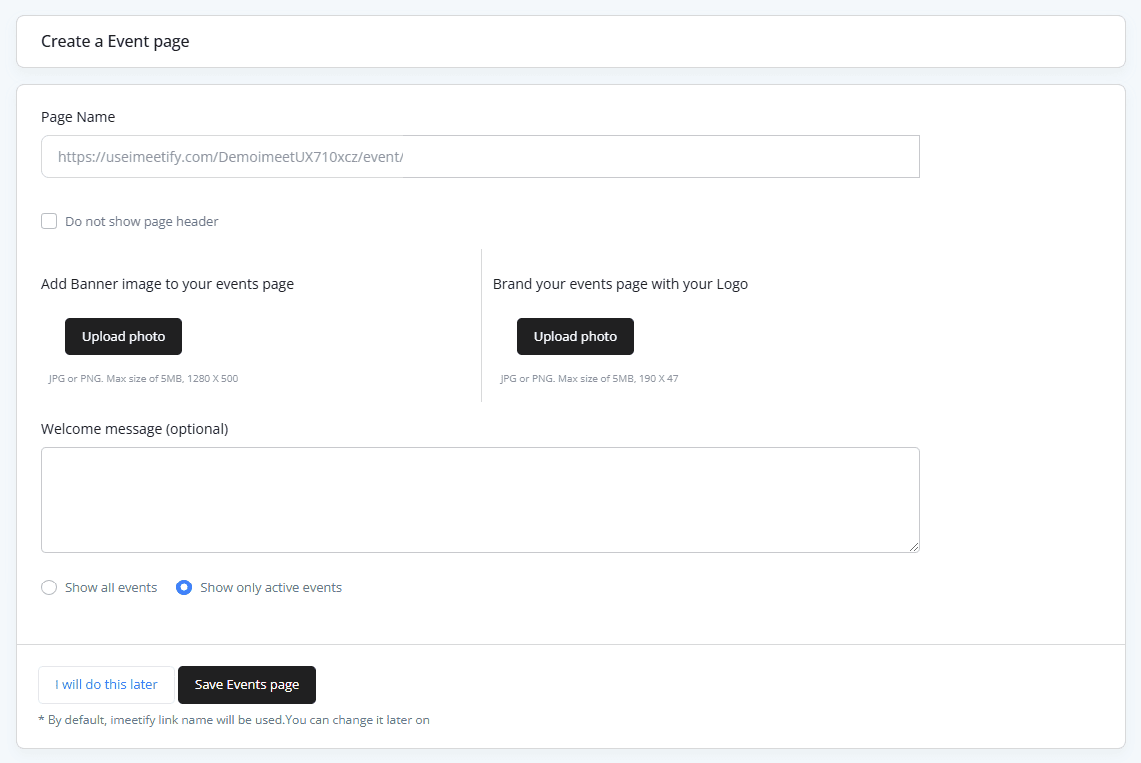The height and width of the screenshot is (763, 1141).
Task: Select the 'Show only active events' radio button
Action: pyautogui.click(x=184, y=588)
